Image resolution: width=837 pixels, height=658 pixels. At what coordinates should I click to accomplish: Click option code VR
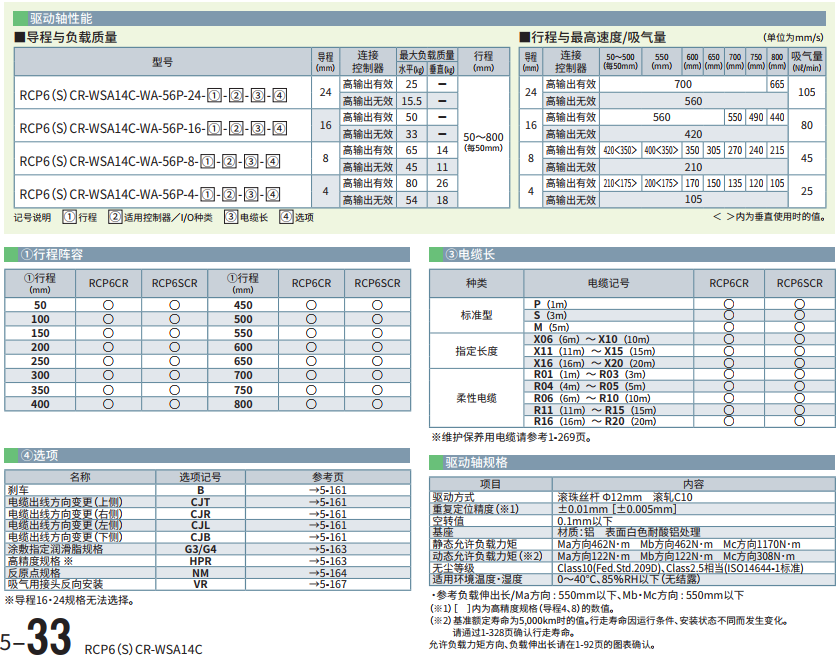(x=200, y=584)
